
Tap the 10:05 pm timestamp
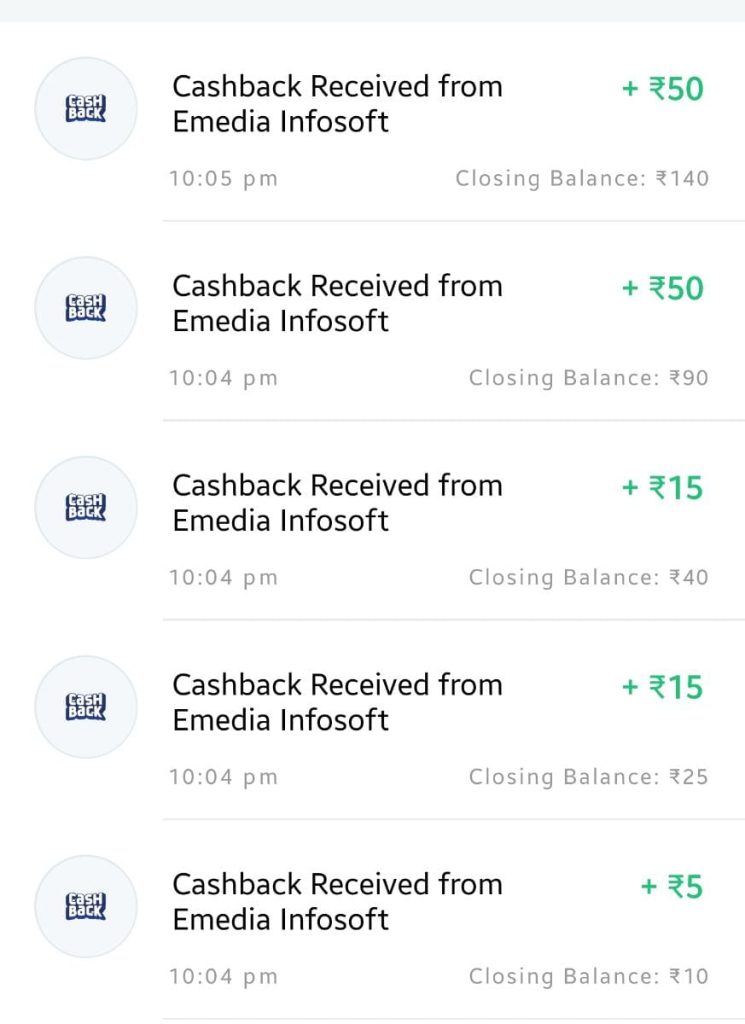(224, 179)
